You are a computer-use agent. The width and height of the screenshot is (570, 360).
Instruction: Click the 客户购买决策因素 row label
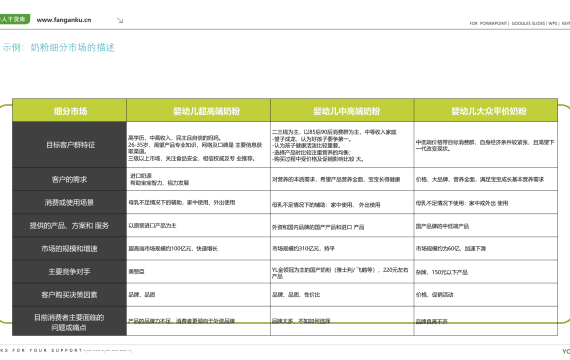pos(69,295)
